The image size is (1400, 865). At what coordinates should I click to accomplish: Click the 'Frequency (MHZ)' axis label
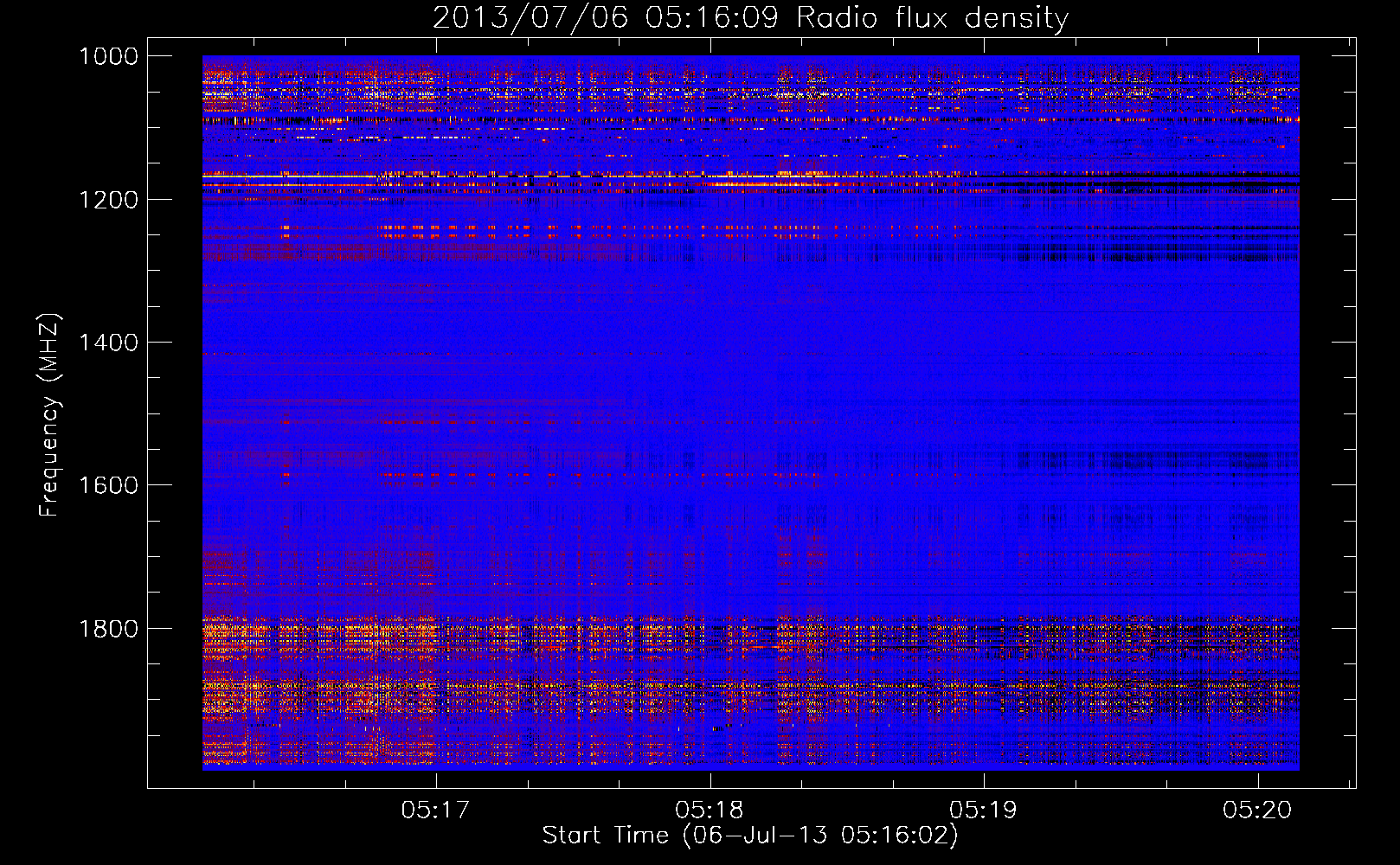49,415
